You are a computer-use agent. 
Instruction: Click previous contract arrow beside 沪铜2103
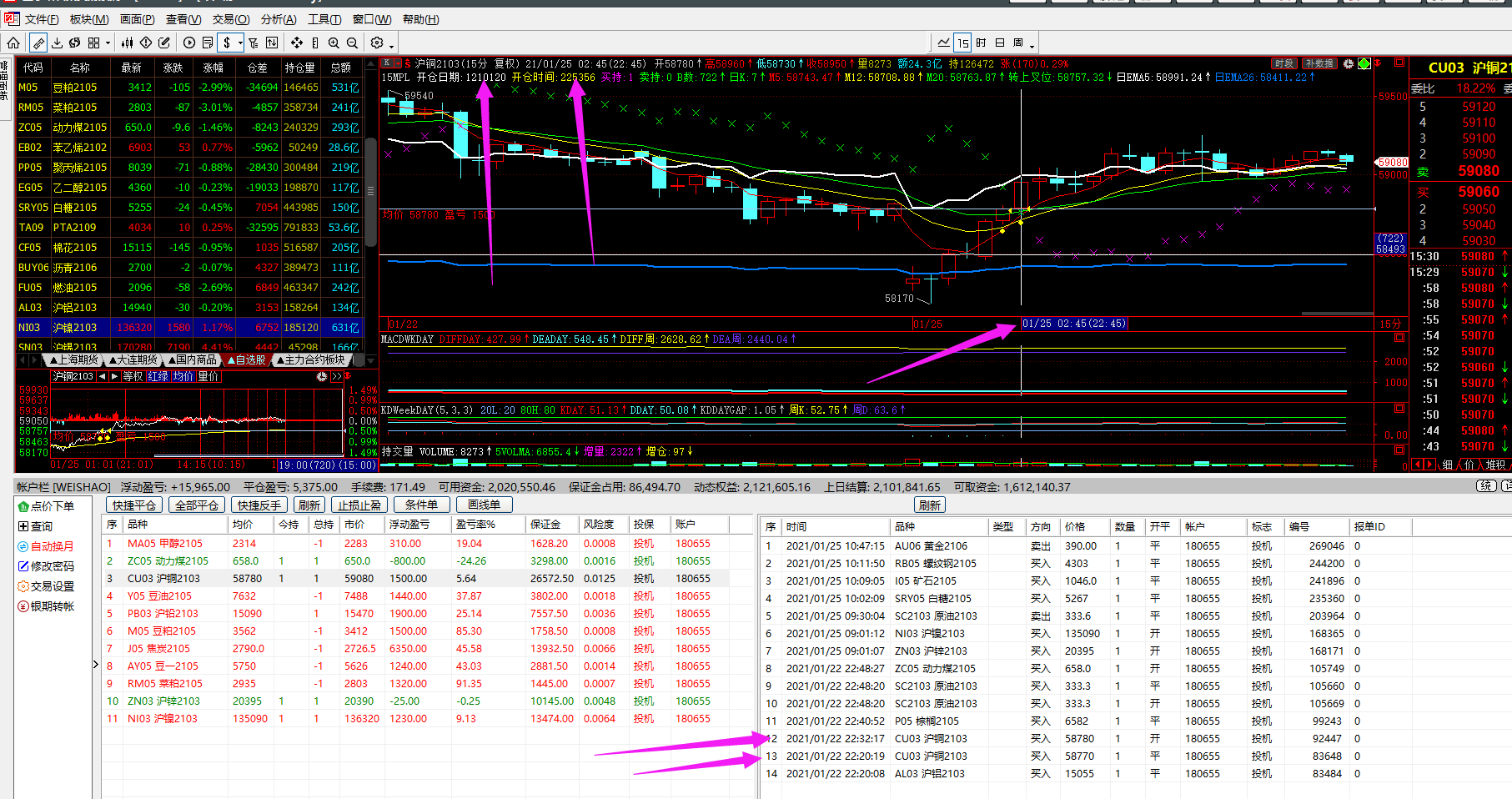click(102, 377)
